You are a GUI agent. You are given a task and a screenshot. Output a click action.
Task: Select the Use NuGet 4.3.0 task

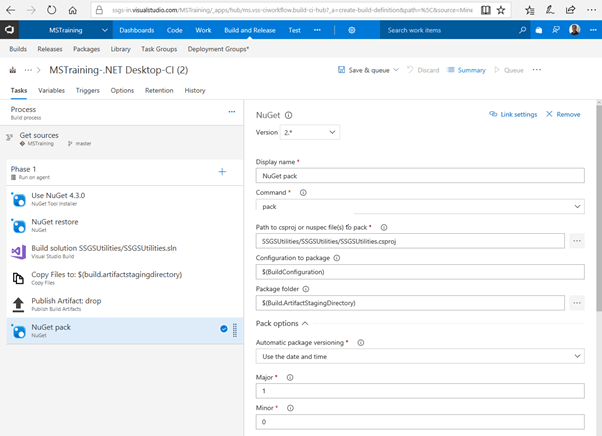(x=125, y=199)
